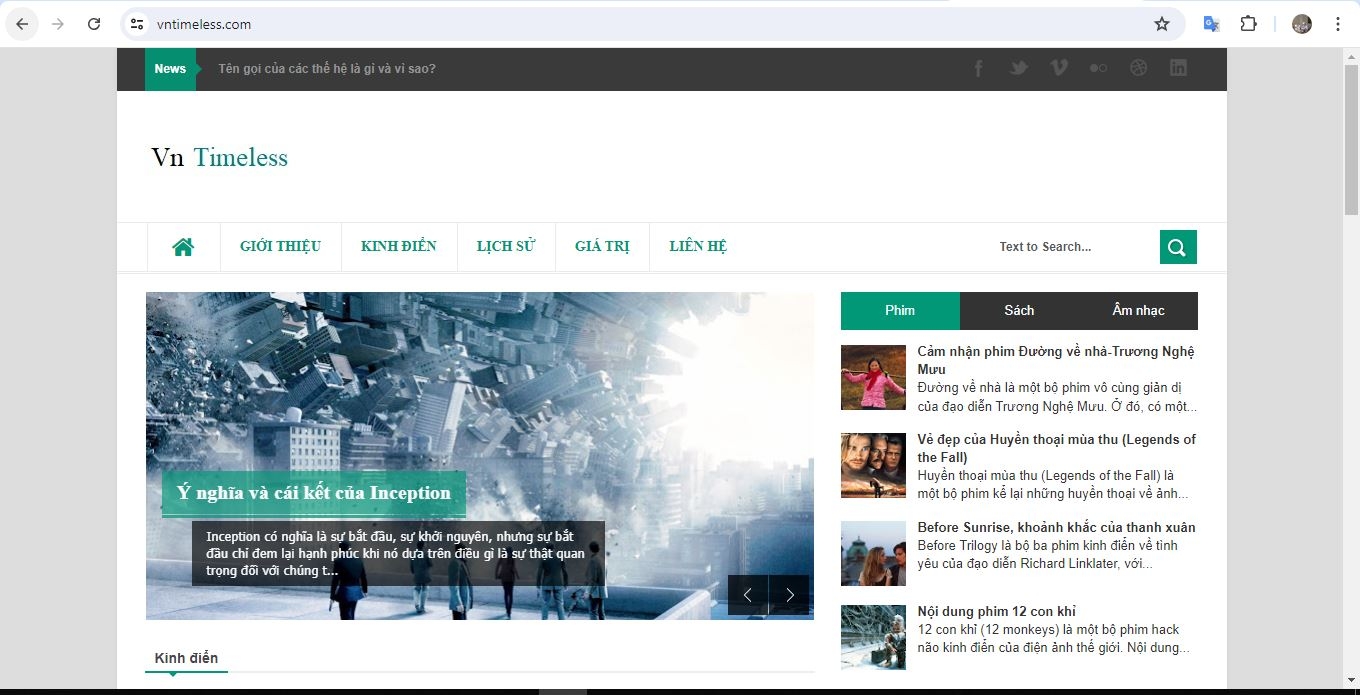
Task: Click the page vertical scrollbar thumb
Action: point(1351,140)
